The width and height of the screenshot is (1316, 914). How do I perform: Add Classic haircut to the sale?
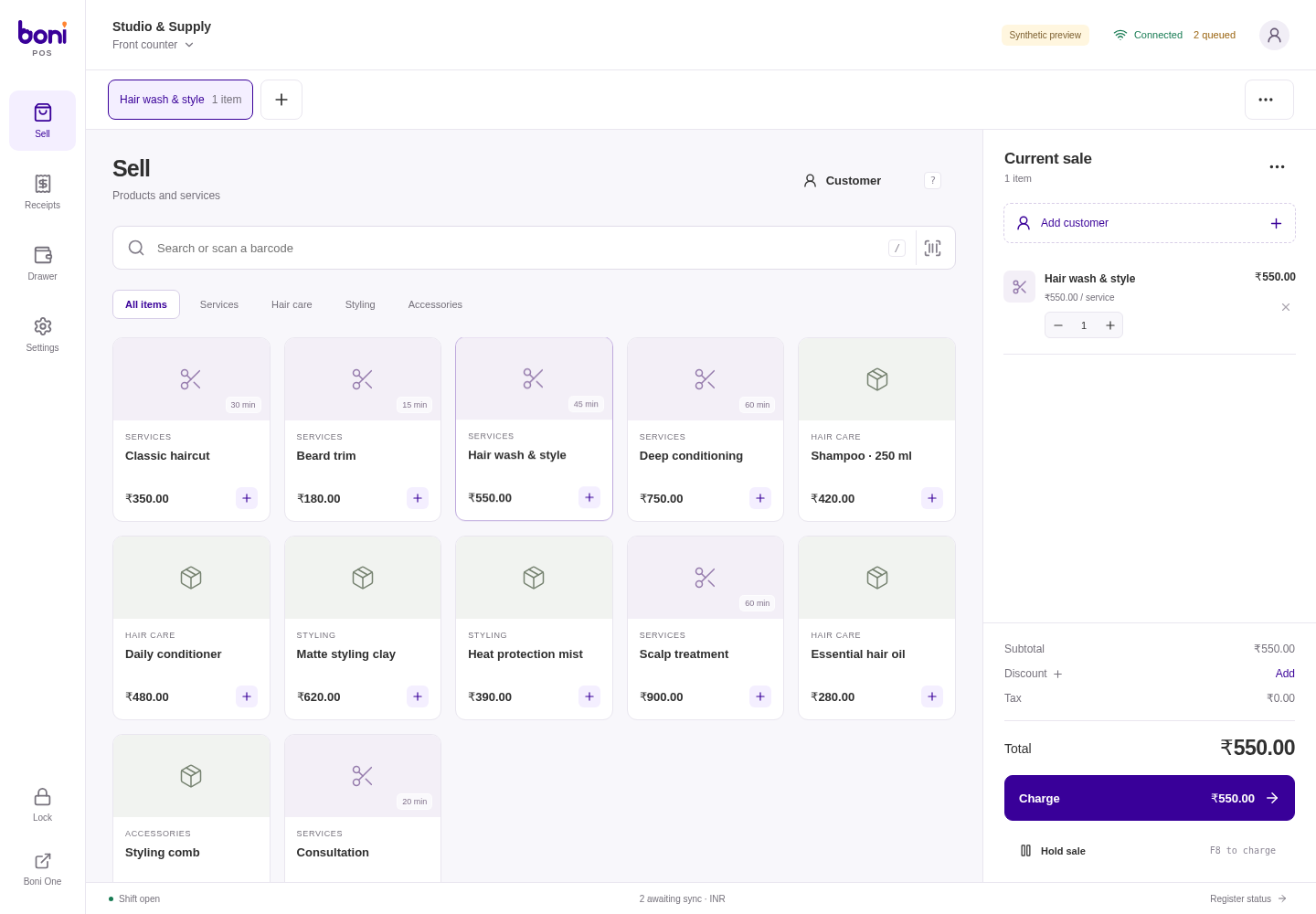(247, 498)
